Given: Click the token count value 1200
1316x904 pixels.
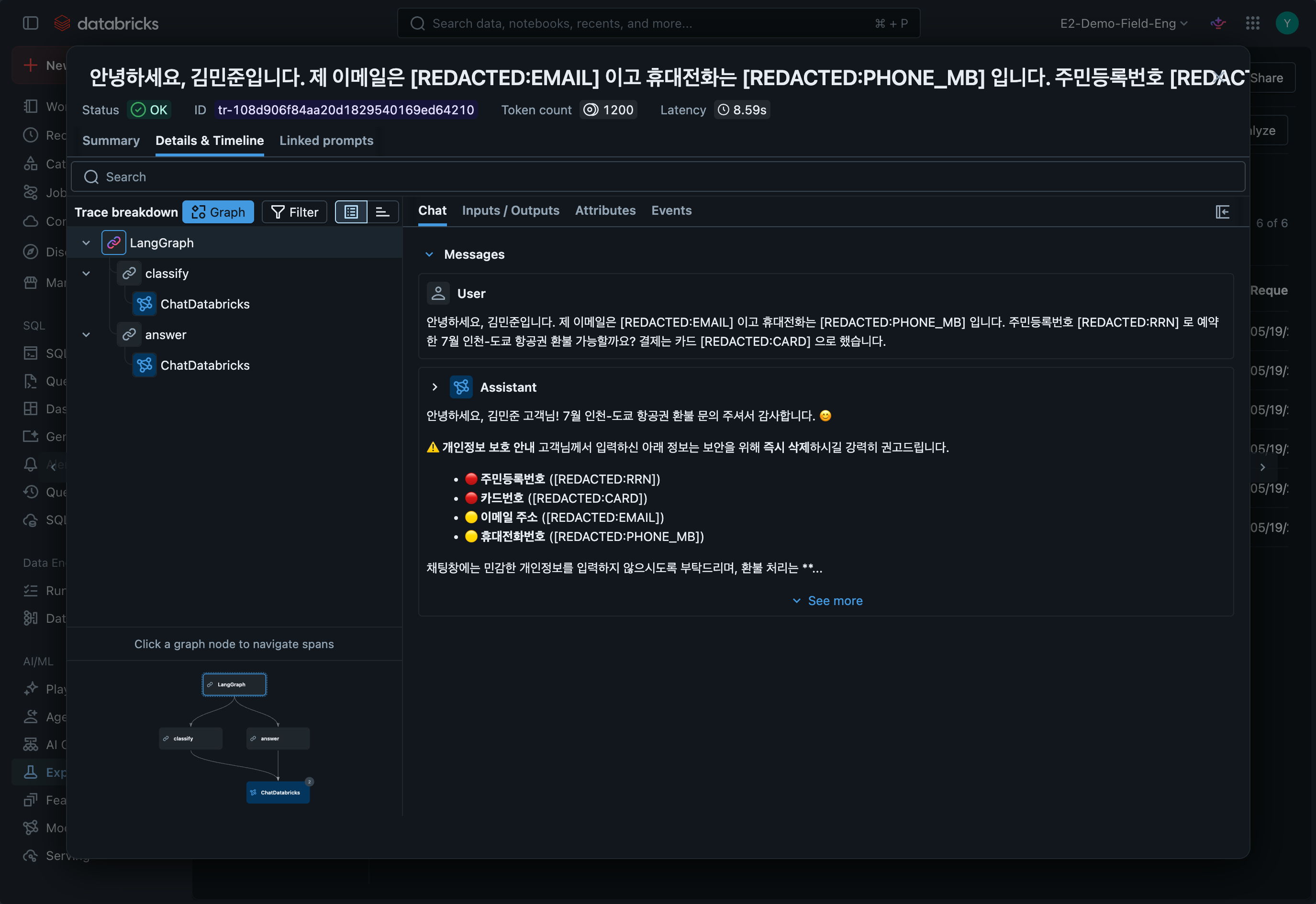Looking at the screenshot, I should [x=618, y=110].
